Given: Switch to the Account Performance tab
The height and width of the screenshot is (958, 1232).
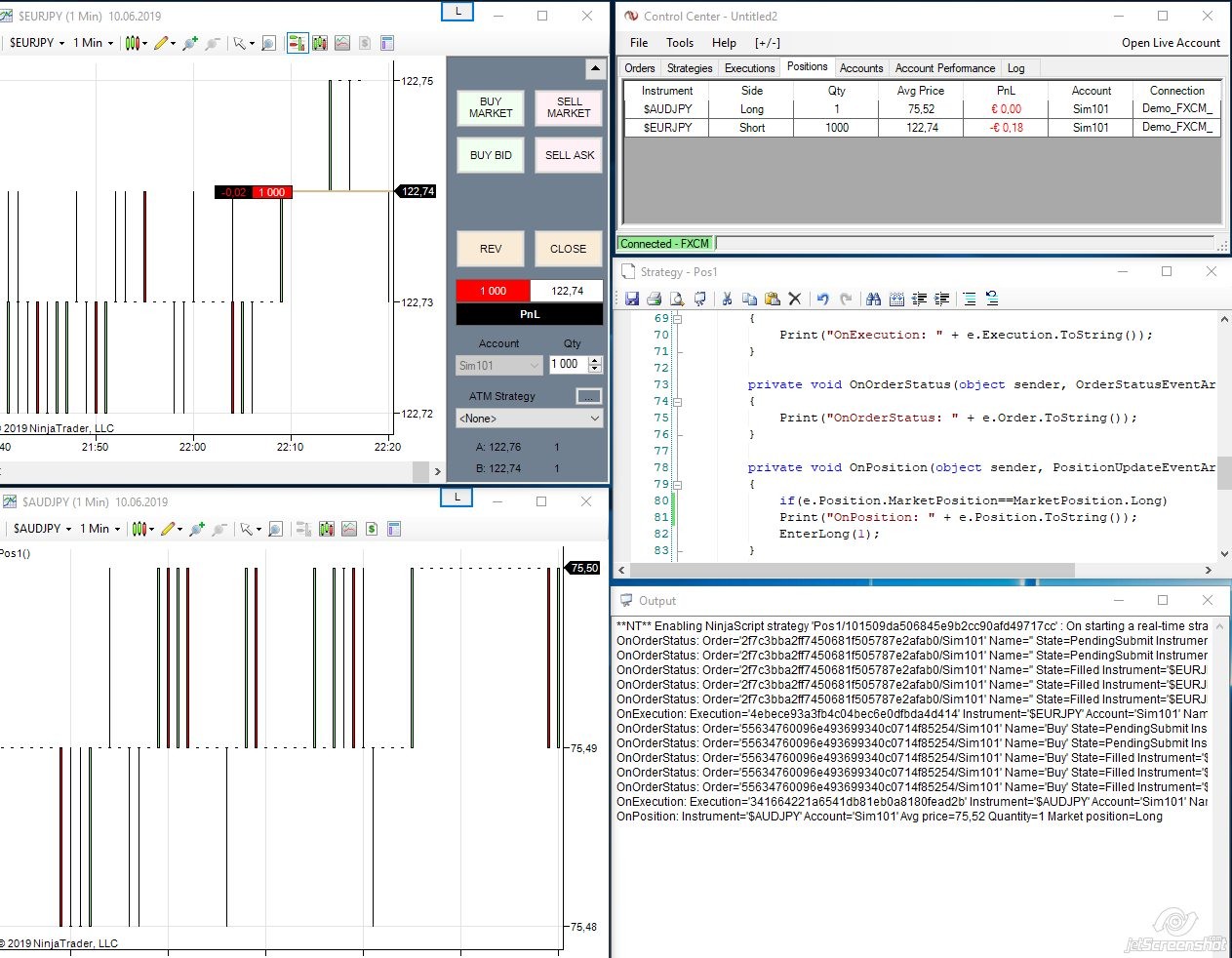Looking at the screenshot, I should [x=945, y=68].
